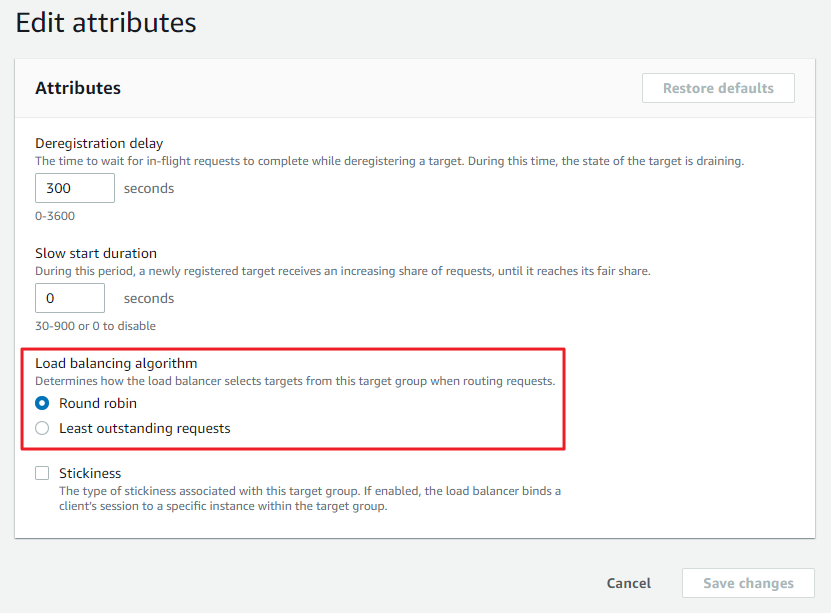This screenshot has height=613, width=831.
Task: Focus the Deregistration delay input field
Action: (x=75, y=188)
